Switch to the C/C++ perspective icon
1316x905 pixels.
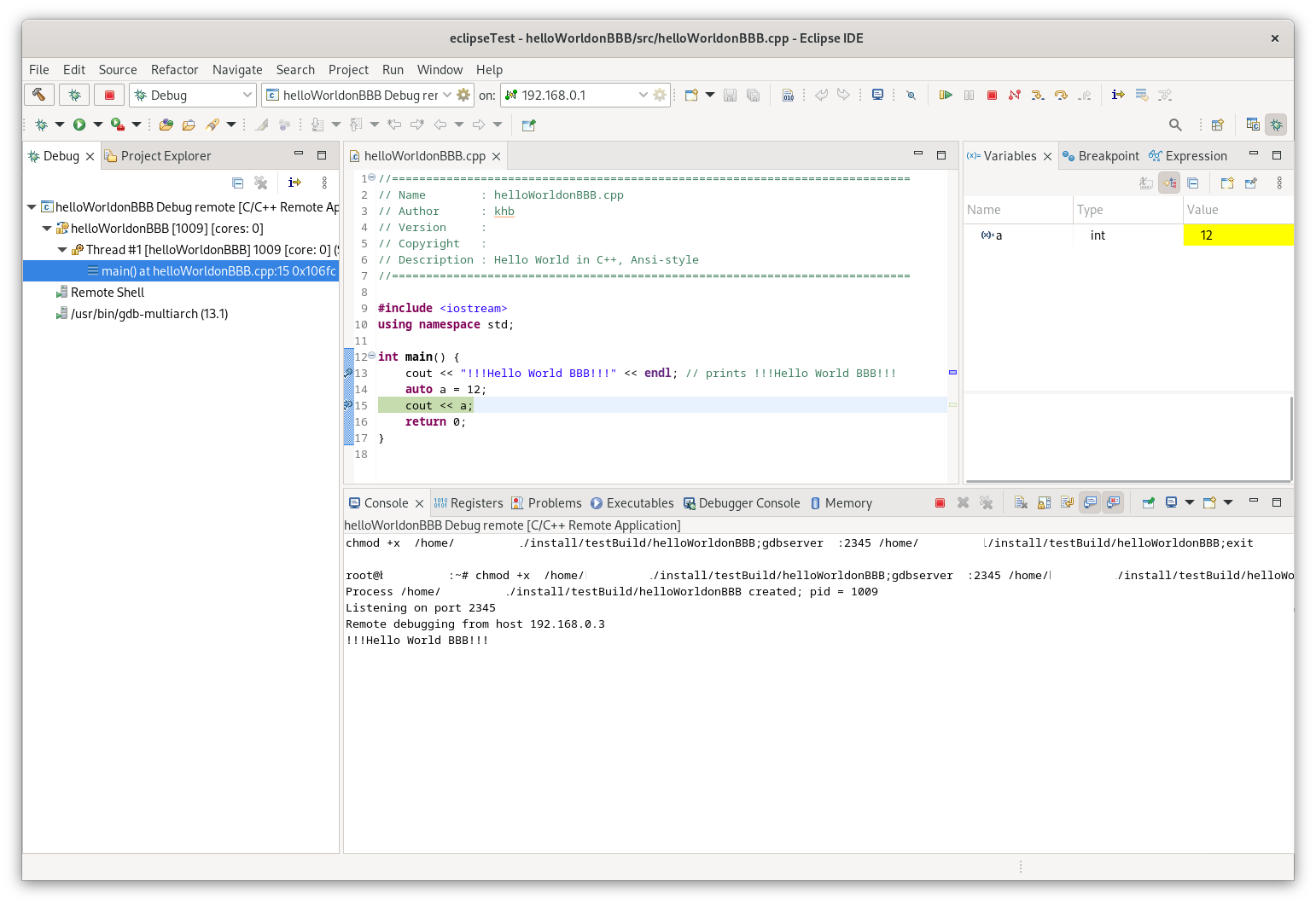pyautogui.click(x=1253, y=125)
